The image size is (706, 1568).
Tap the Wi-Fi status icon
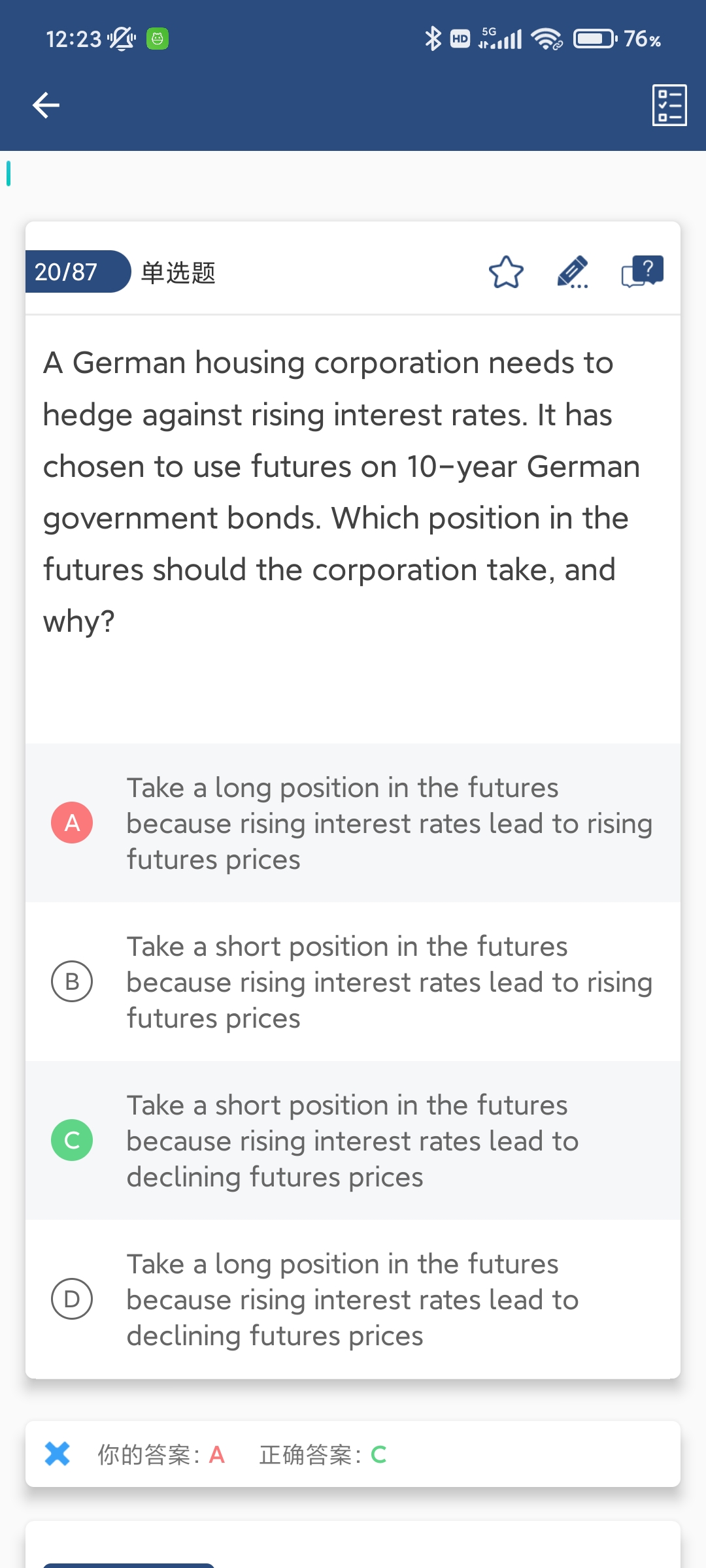546,39
